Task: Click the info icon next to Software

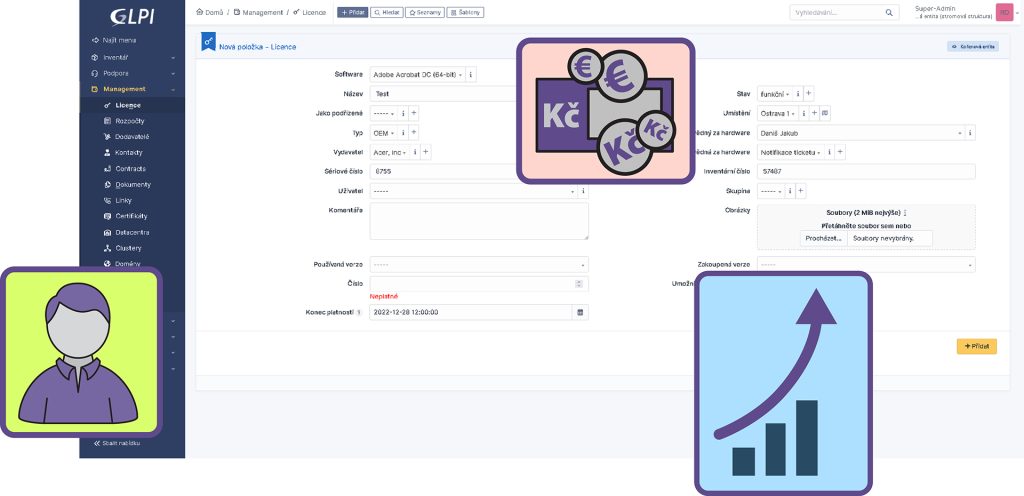Action: pos(471,75)
